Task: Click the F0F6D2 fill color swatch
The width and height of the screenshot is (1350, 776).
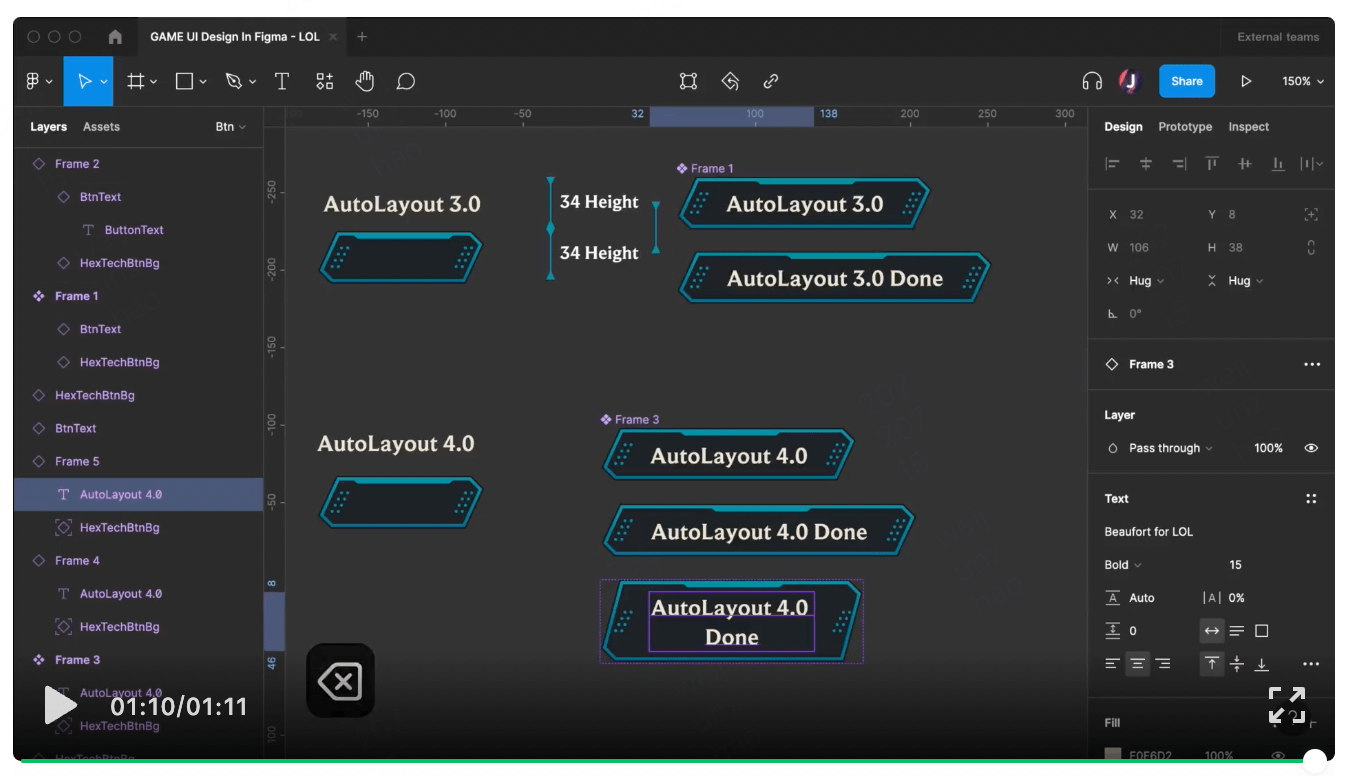Action: pos(1112,755)
